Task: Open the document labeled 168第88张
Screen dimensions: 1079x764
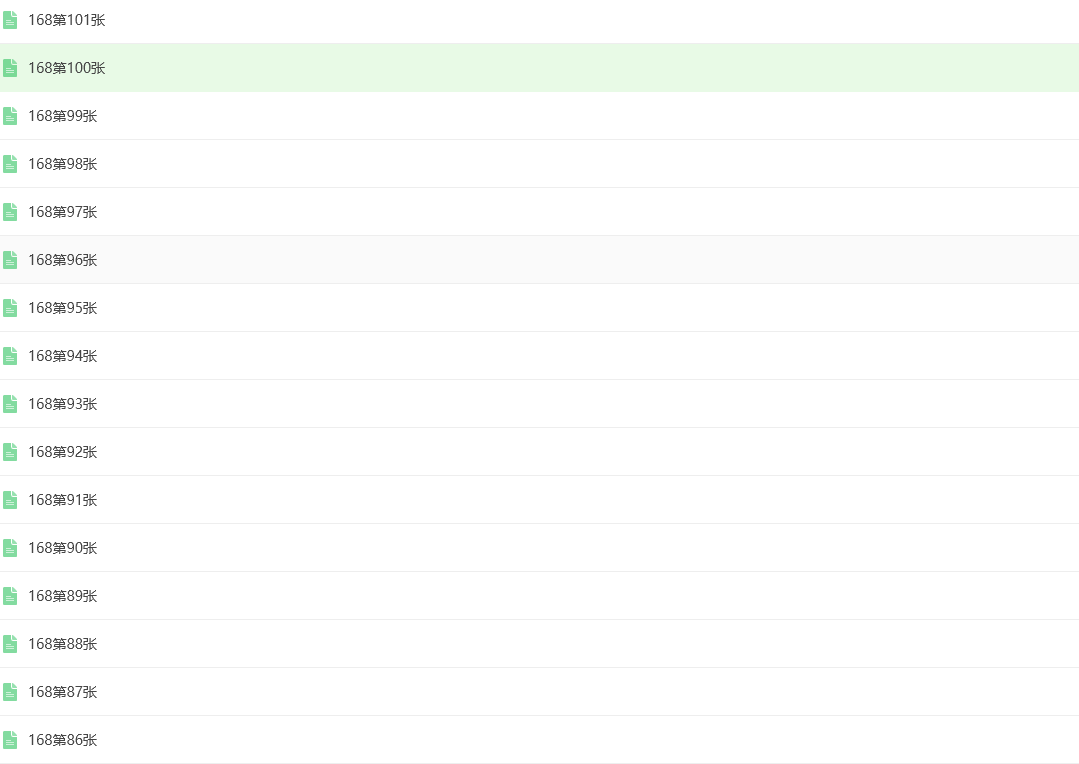Action: coord(63,644)
